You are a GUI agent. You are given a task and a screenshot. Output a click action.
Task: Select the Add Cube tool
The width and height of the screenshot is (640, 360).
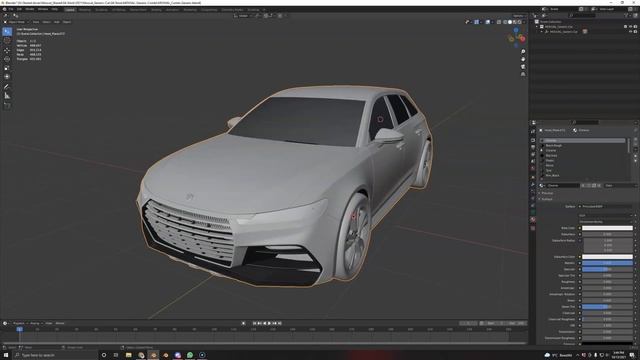tap(7, 105)
